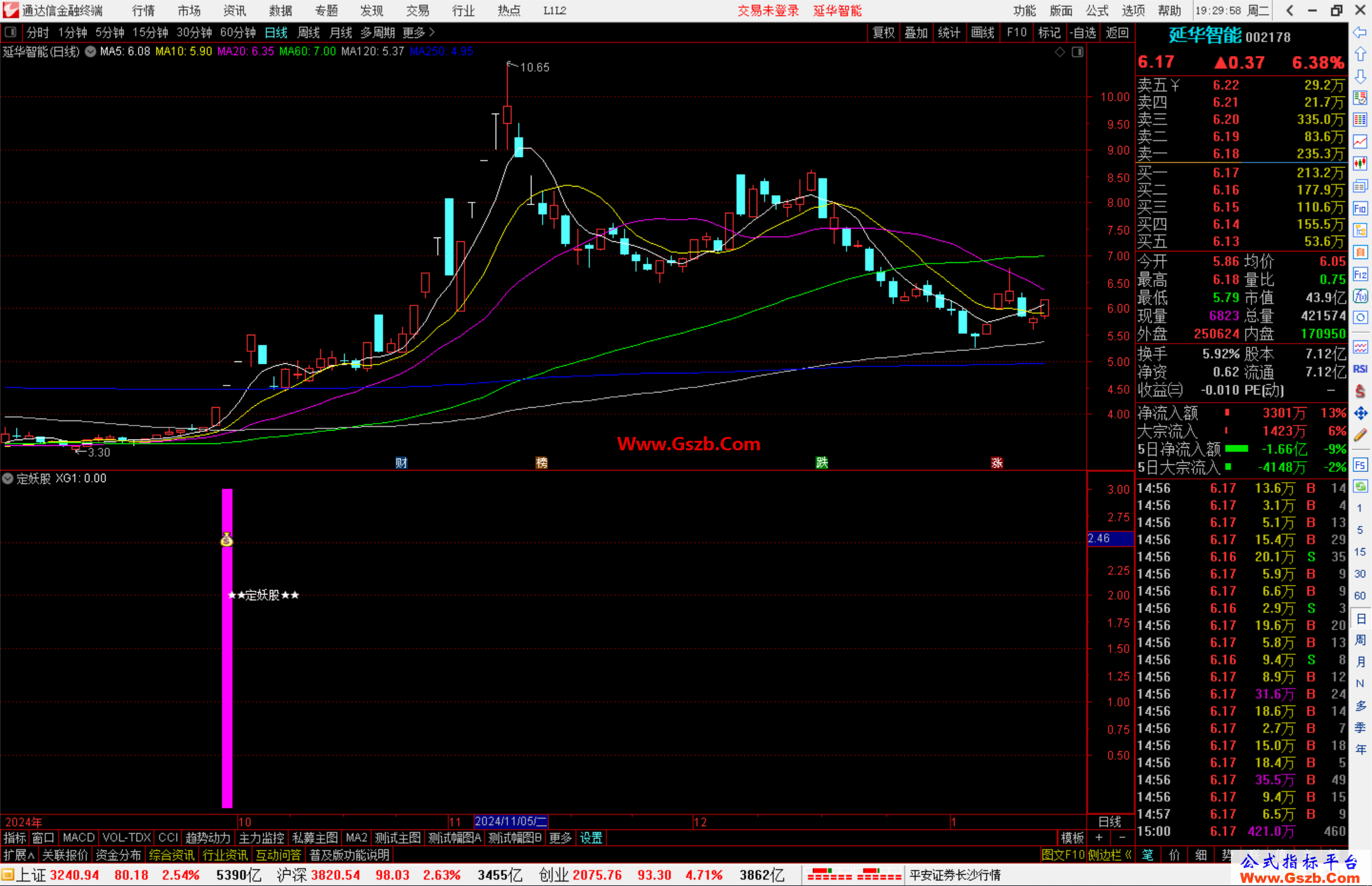Screen dimensions: 1372x886
Task: Click the diamond icon atop main chart
Action: tap(1059, 52)
